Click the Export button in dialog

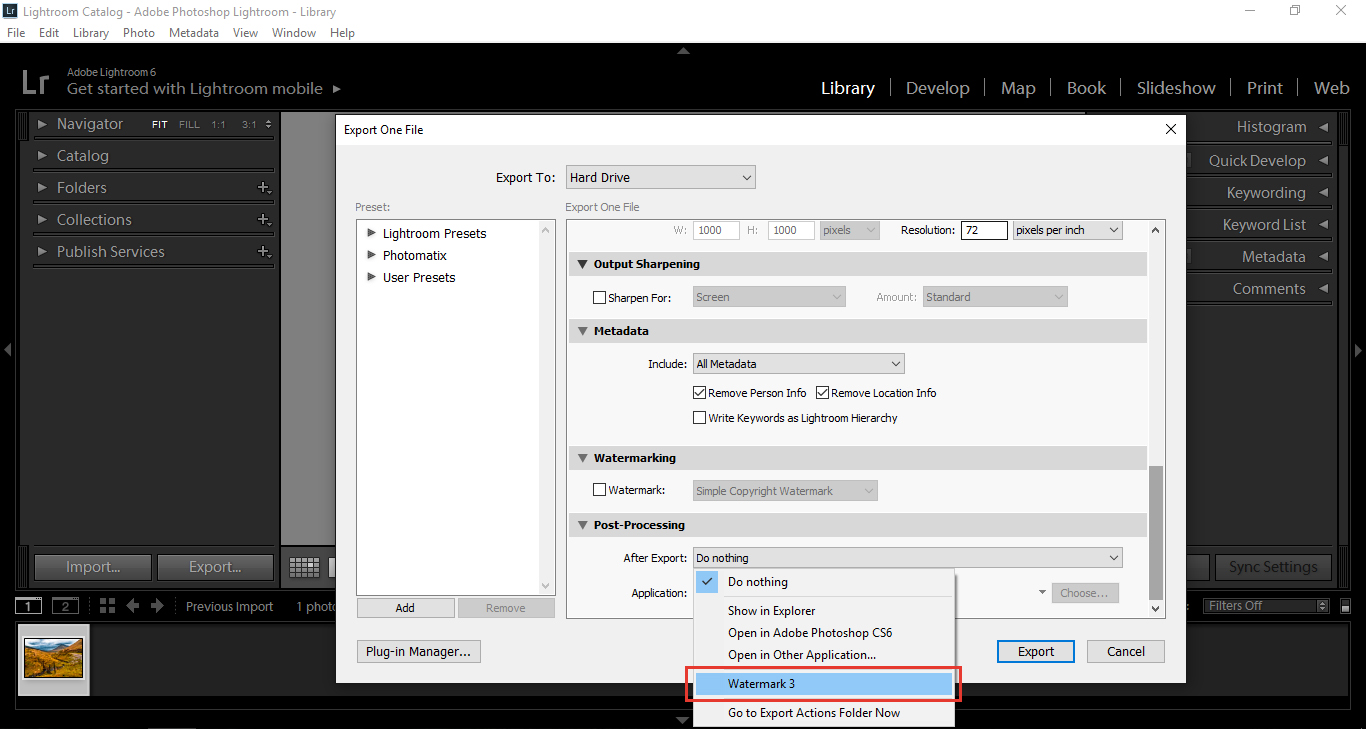point(1036,651)
